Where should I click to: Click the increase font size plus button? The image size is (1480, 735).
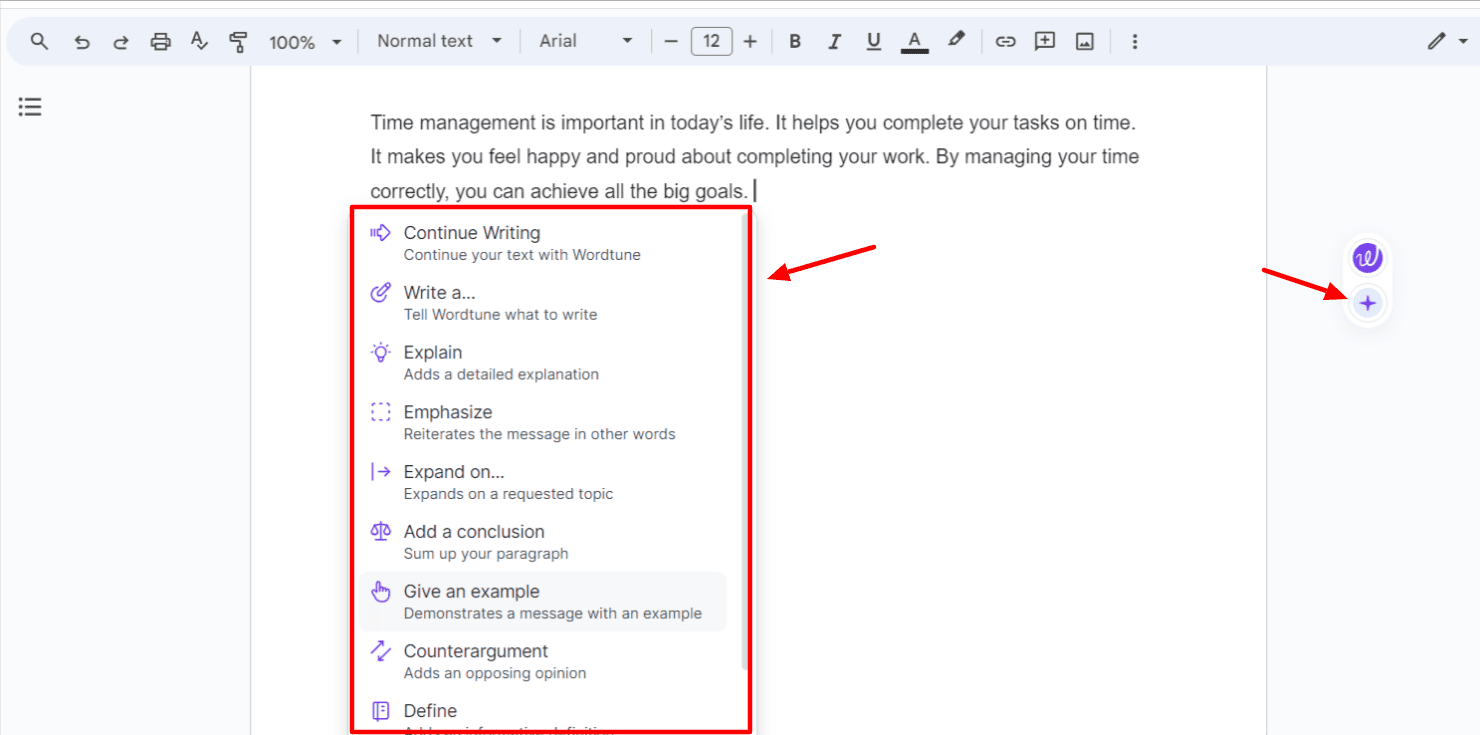750,42
